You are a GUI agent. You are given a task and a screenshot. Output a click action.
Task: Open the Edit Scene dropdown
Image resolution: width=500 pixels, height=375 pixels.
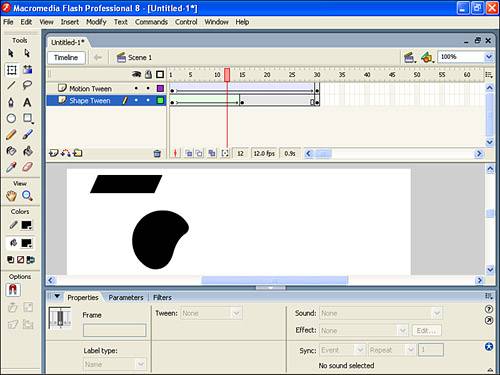(x=410, y=57)
